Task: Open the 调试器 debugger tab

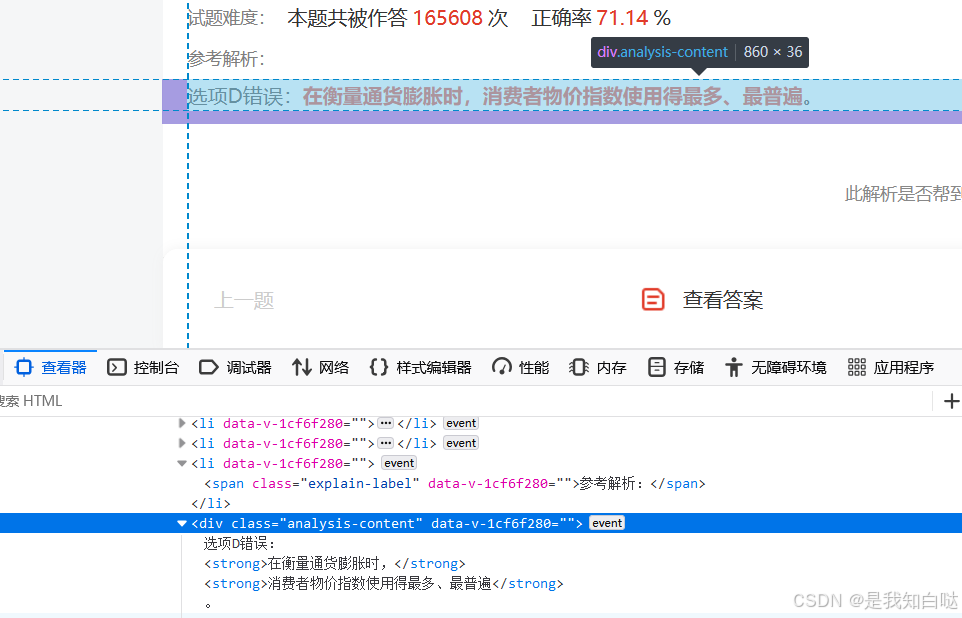Action: coord(236,368)
